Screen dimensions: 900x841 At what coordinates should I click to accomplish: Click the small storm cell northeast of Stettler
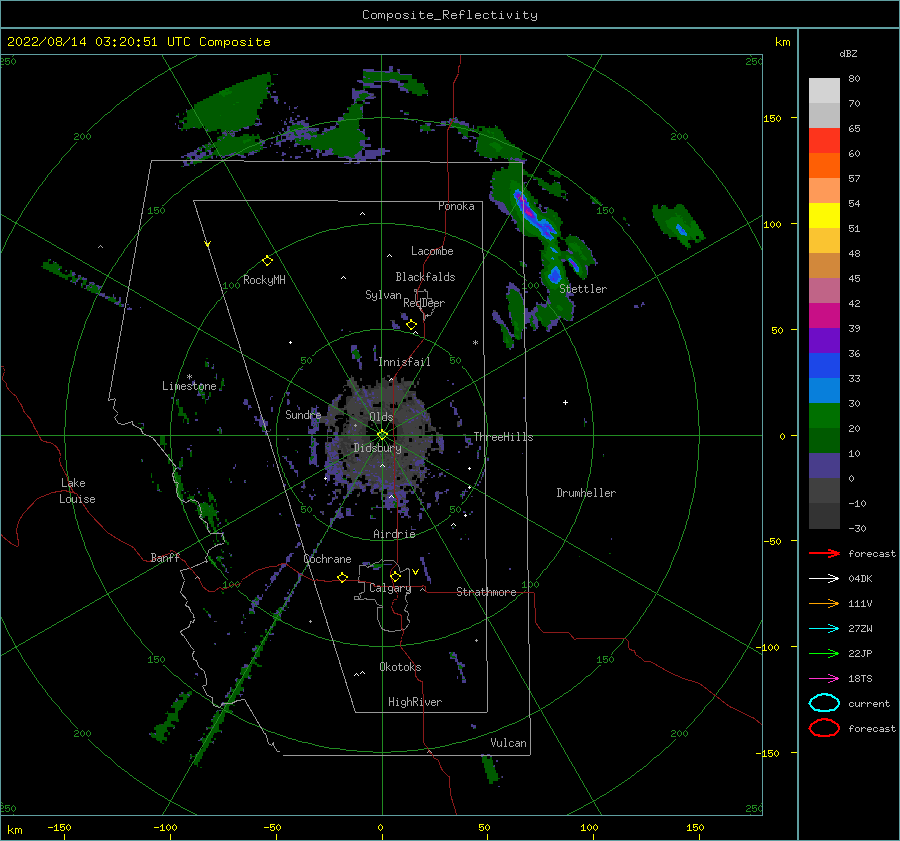tap(680, 226)
